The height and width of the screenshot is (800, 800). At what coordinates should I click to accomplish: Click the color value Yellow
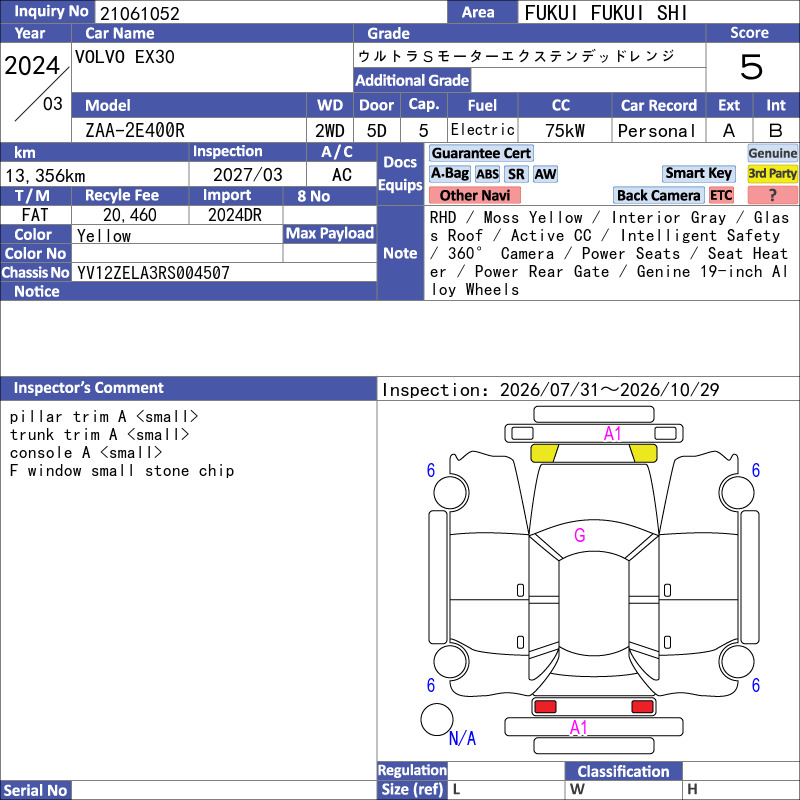(x=104, y=235)
